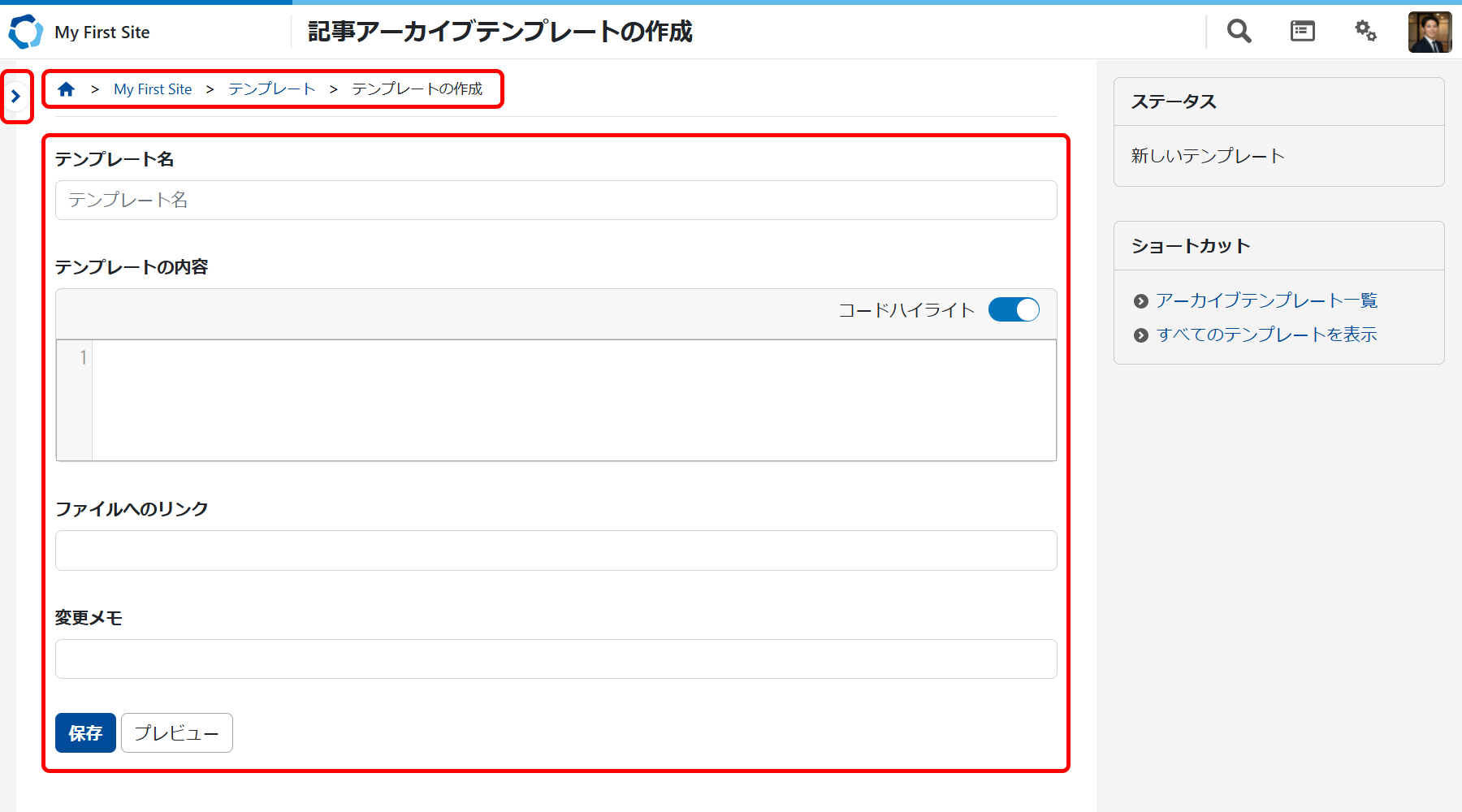Click arrow icon beside すべてのテンプレートを表示
Viewport: 1462px width, 812px height.
pyautogui.click(x=1140, y=335)
